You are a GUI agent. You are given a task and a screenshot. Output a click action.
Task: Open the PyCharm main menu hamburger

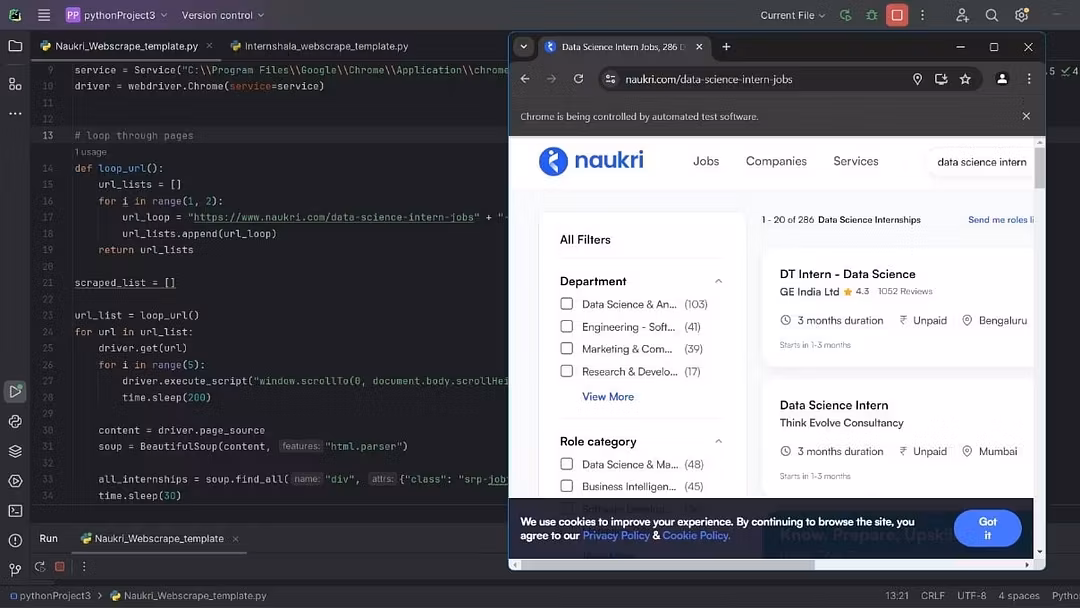coord(43,15)
